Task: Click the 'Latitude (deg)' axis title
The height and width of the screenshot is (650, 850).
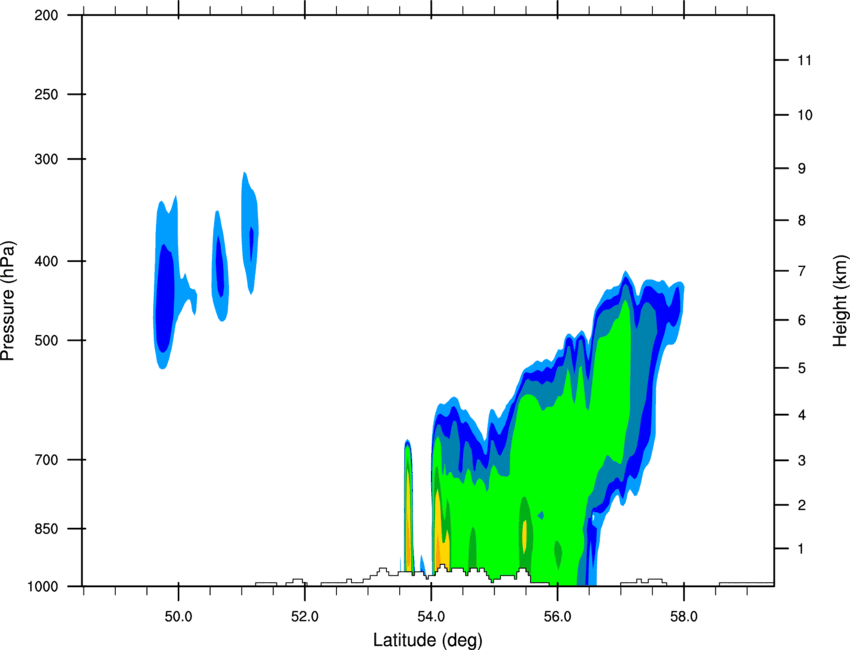Action: coord(427,640)
